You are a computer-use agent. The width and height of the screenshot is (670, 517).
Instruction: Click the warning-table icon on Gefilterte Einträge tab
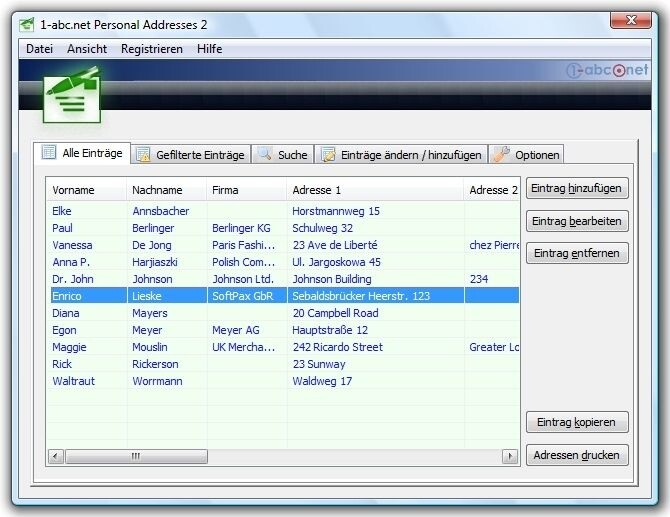(143, 154)
